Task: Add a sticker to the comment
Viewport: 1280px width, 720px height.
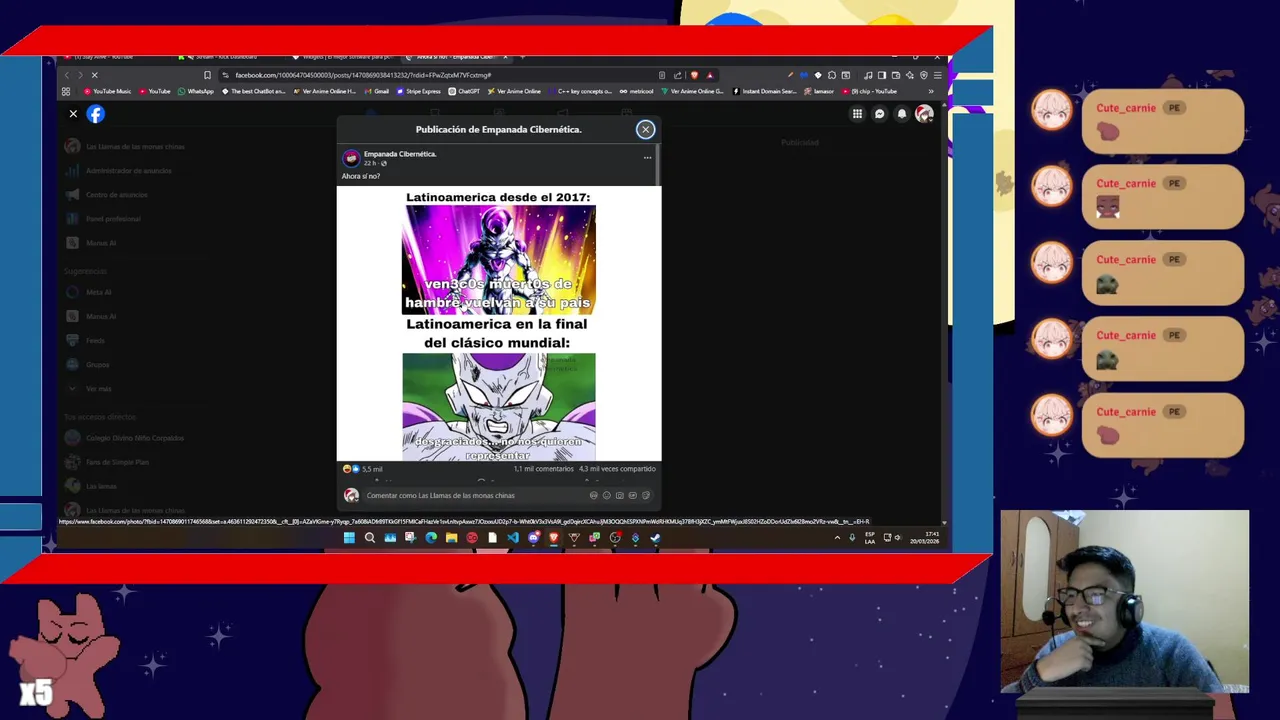Action: 645,495
